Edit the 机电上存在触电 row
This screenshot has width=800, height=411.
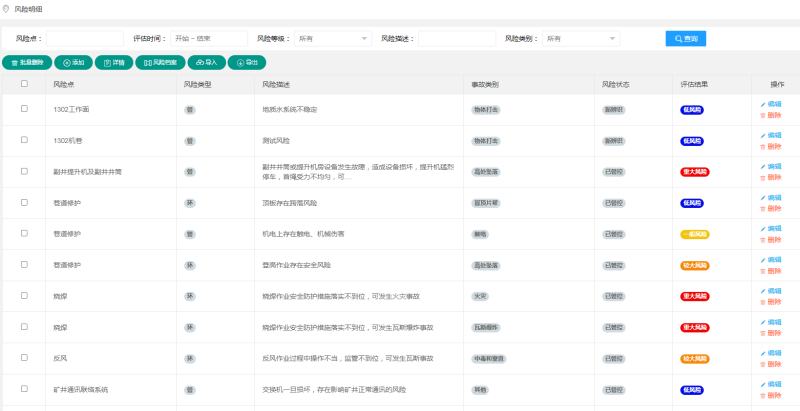[771, 228]
